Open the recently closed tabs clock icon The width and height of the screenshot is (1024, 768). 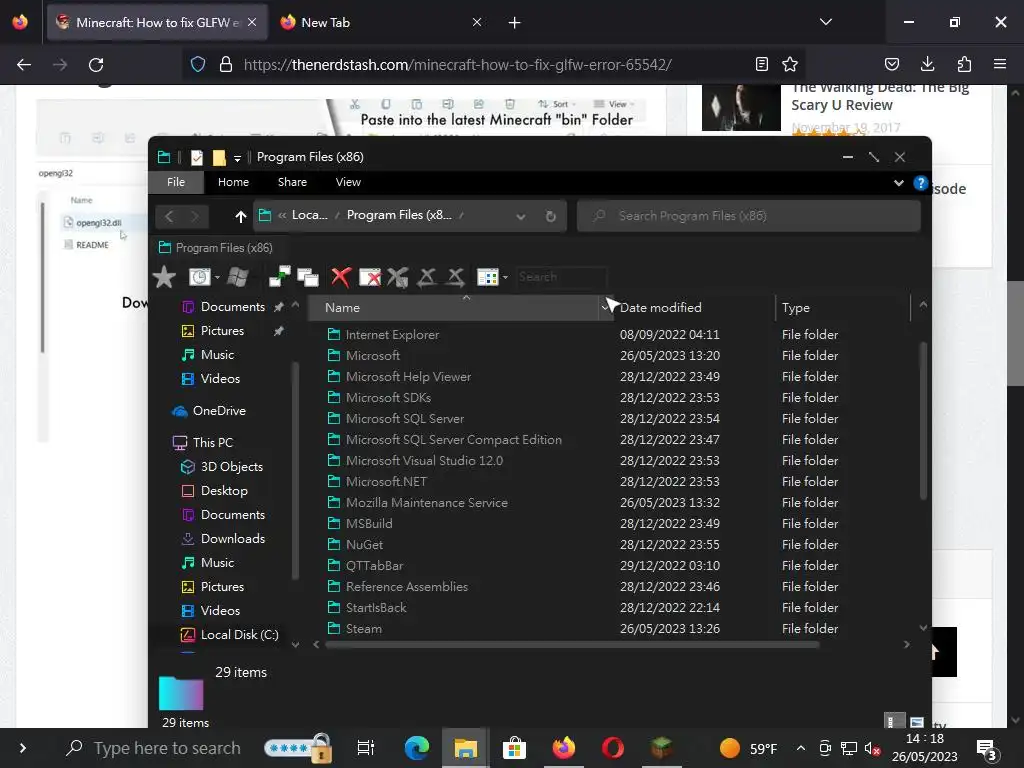point(199,277)
